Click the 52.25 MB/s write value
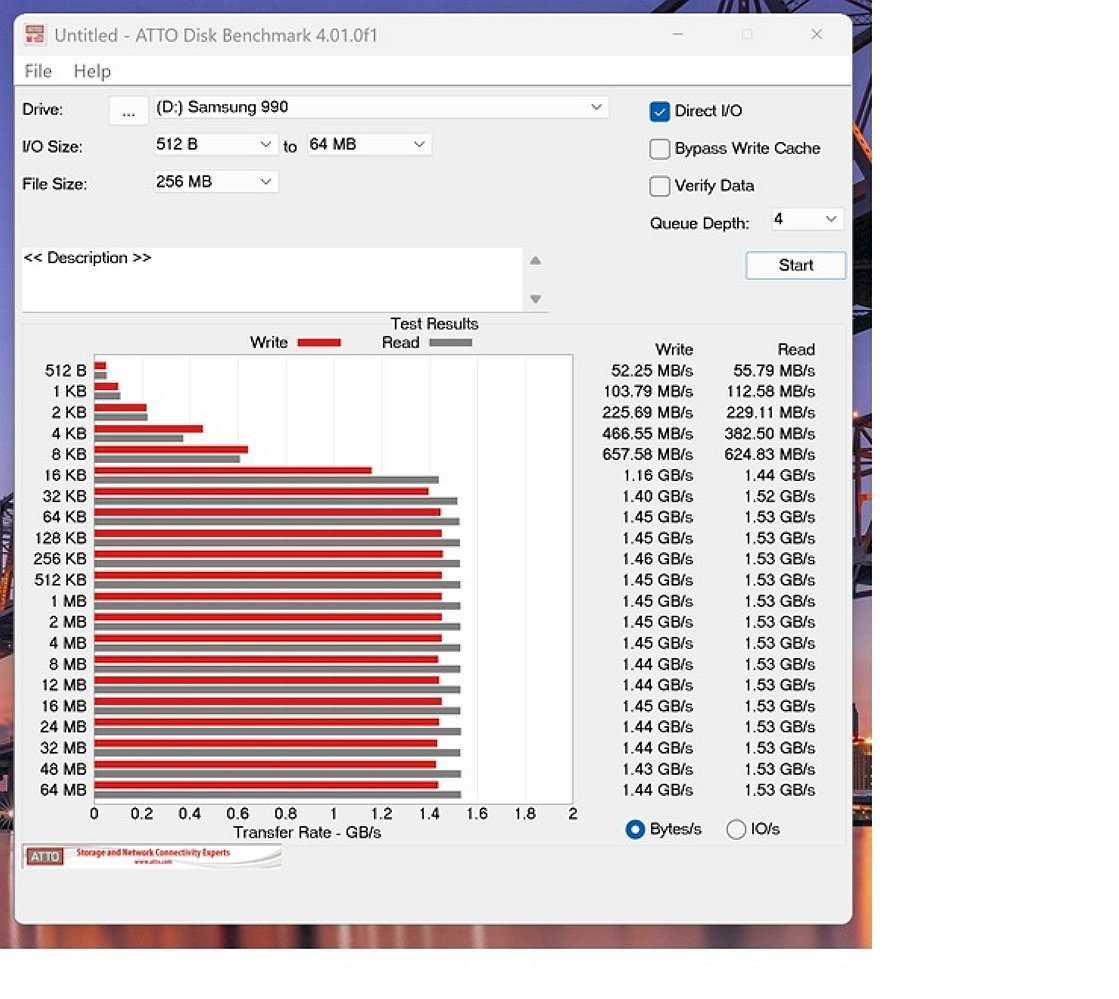 click(652, 371)
